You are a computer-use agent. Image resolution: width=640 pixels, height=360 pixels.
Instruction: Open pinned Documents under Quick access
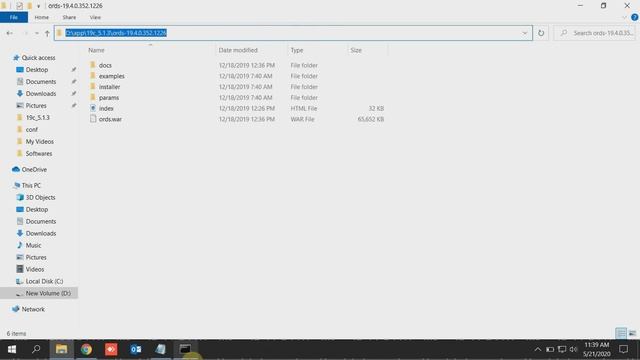click(41, 82)
